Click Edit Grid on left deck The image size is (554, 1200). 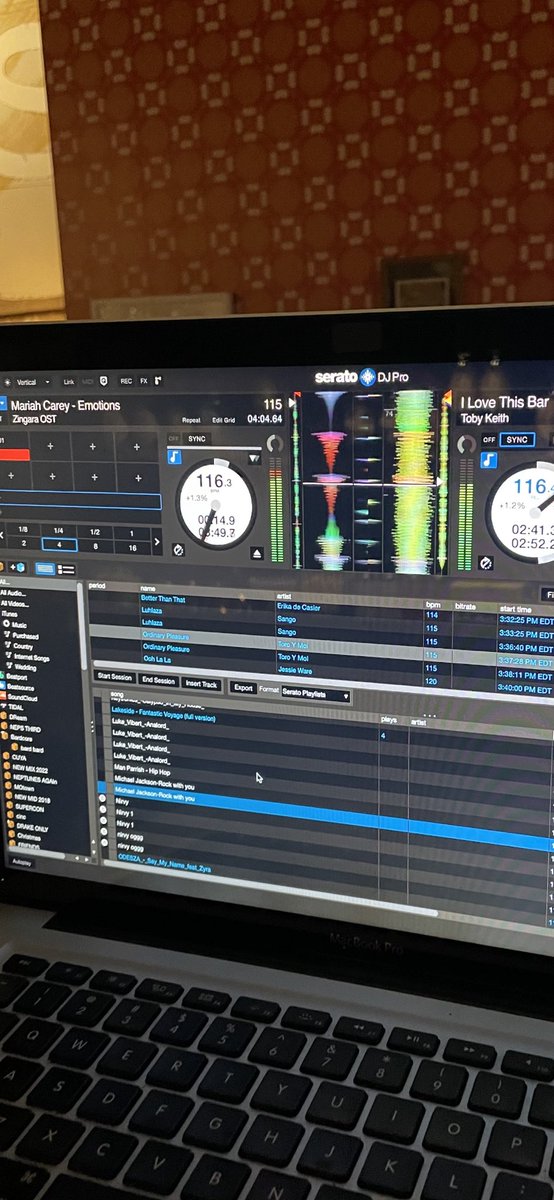[x=224, y=420]
